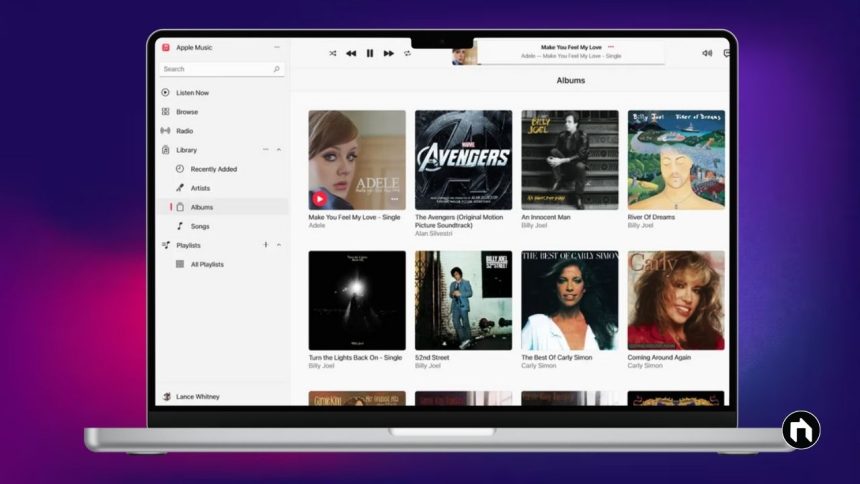Open An Innocent Man album cover
The height and width of the screenshot is (484, 860).
point(570,160)
